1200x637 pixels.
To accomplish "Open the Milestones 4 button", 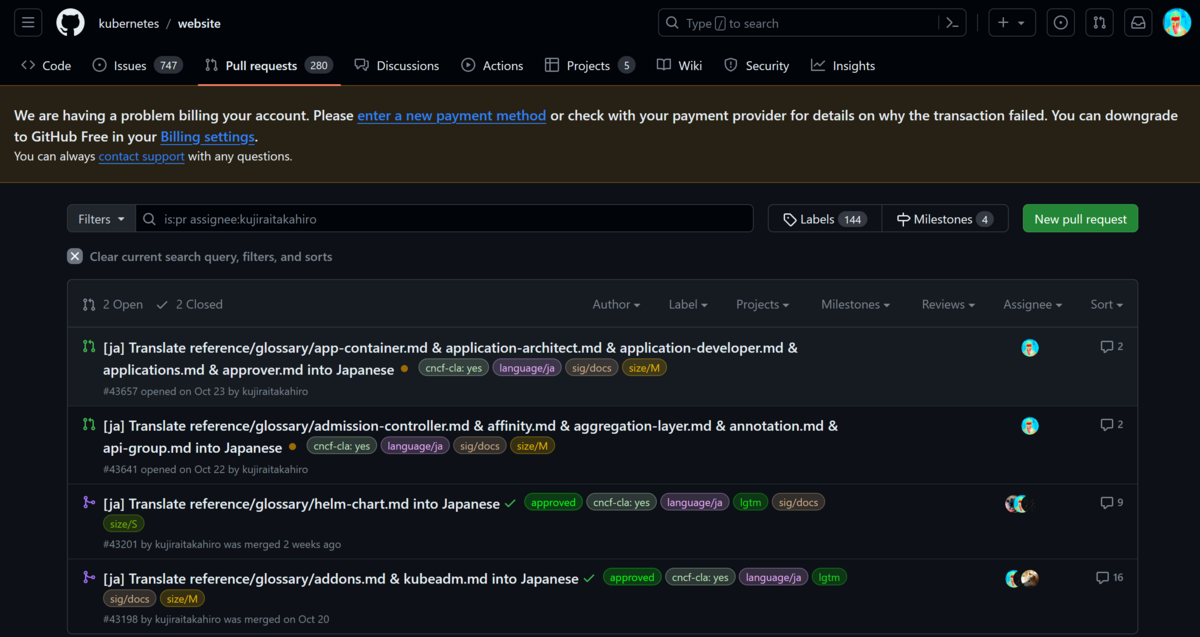I will pyautogui.click(x=945, y=219).
